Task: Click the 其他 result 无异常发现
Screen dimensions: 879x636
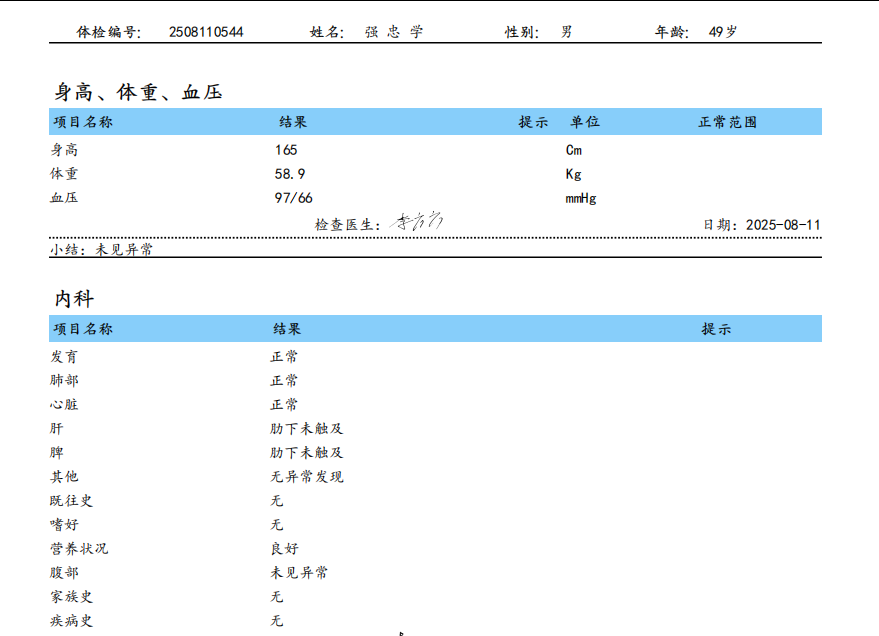Action: click(307, 477)
